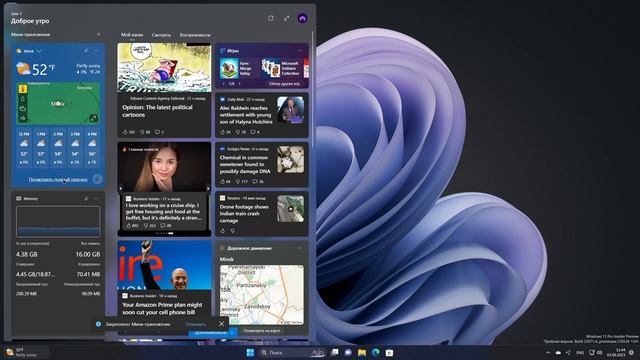The width and height of the screenshot is (640, 360).
Task: Open more options of weather widget
Action: tap(96, 51)
